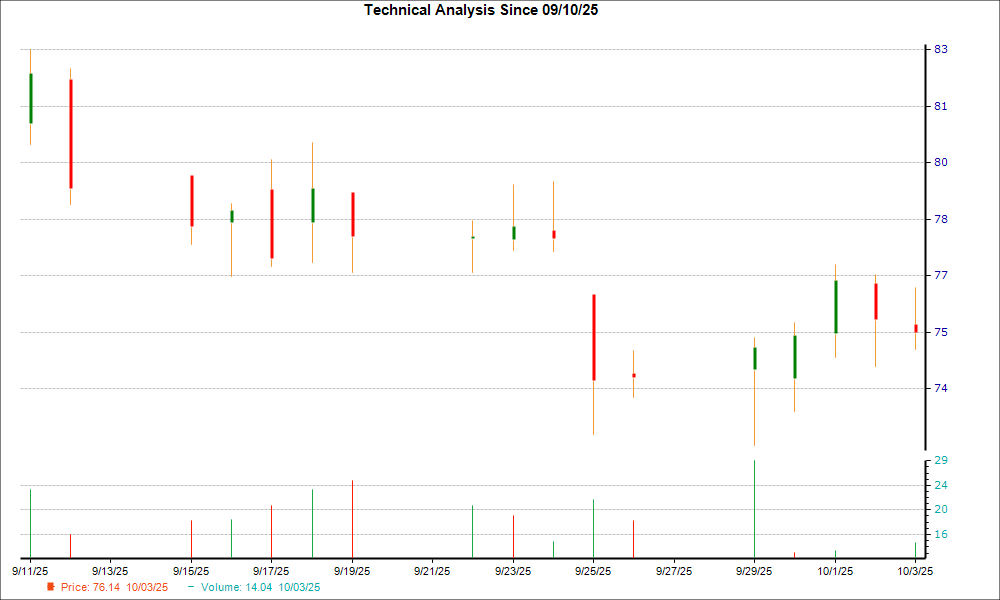The width and height of the screenshot is (1000, 600).
Task: Click the red volume bar on 9/19/25
Action: point(352,518)
